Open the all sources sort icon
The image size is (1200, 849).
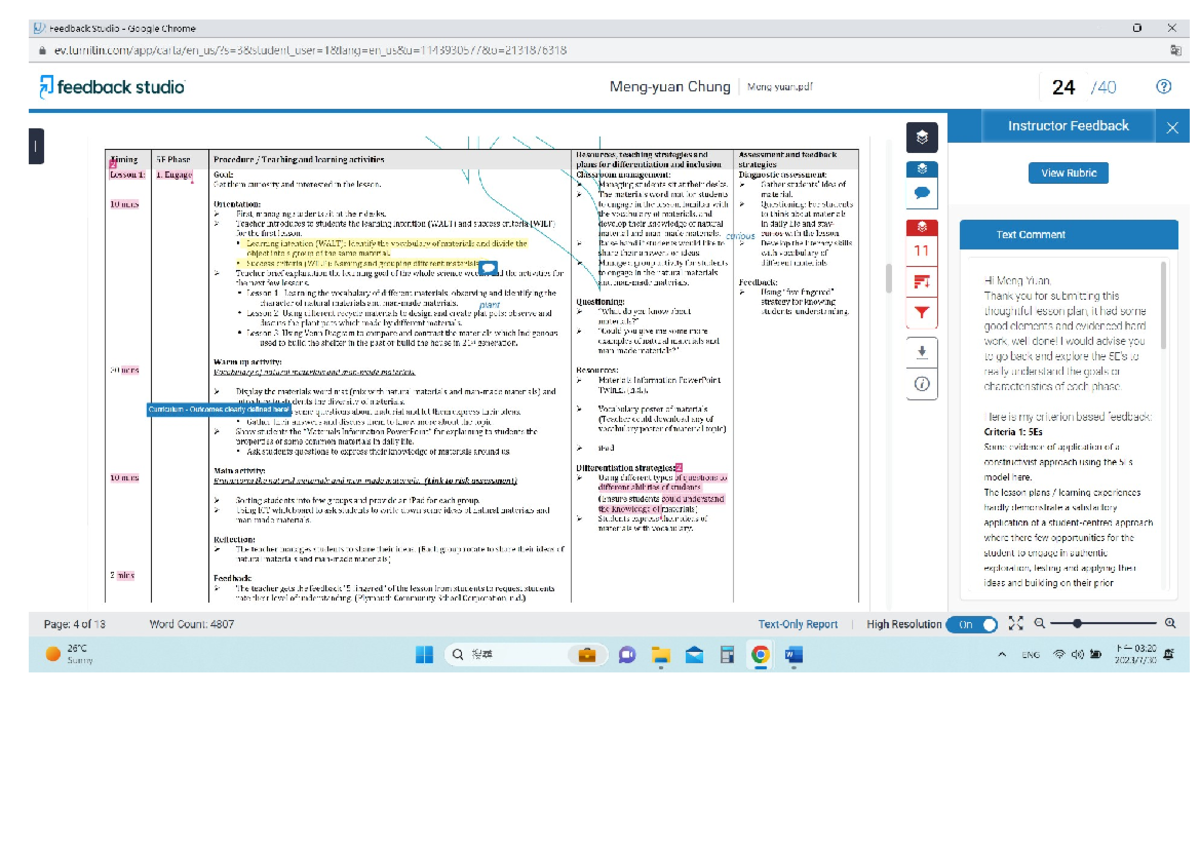click(x=921, y=282)
